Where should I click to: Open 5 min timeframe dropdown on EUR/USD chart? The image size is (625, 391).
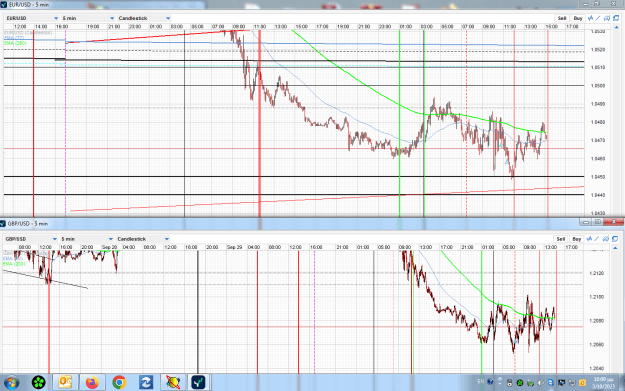pyautogui.click(x=88, y=18)
